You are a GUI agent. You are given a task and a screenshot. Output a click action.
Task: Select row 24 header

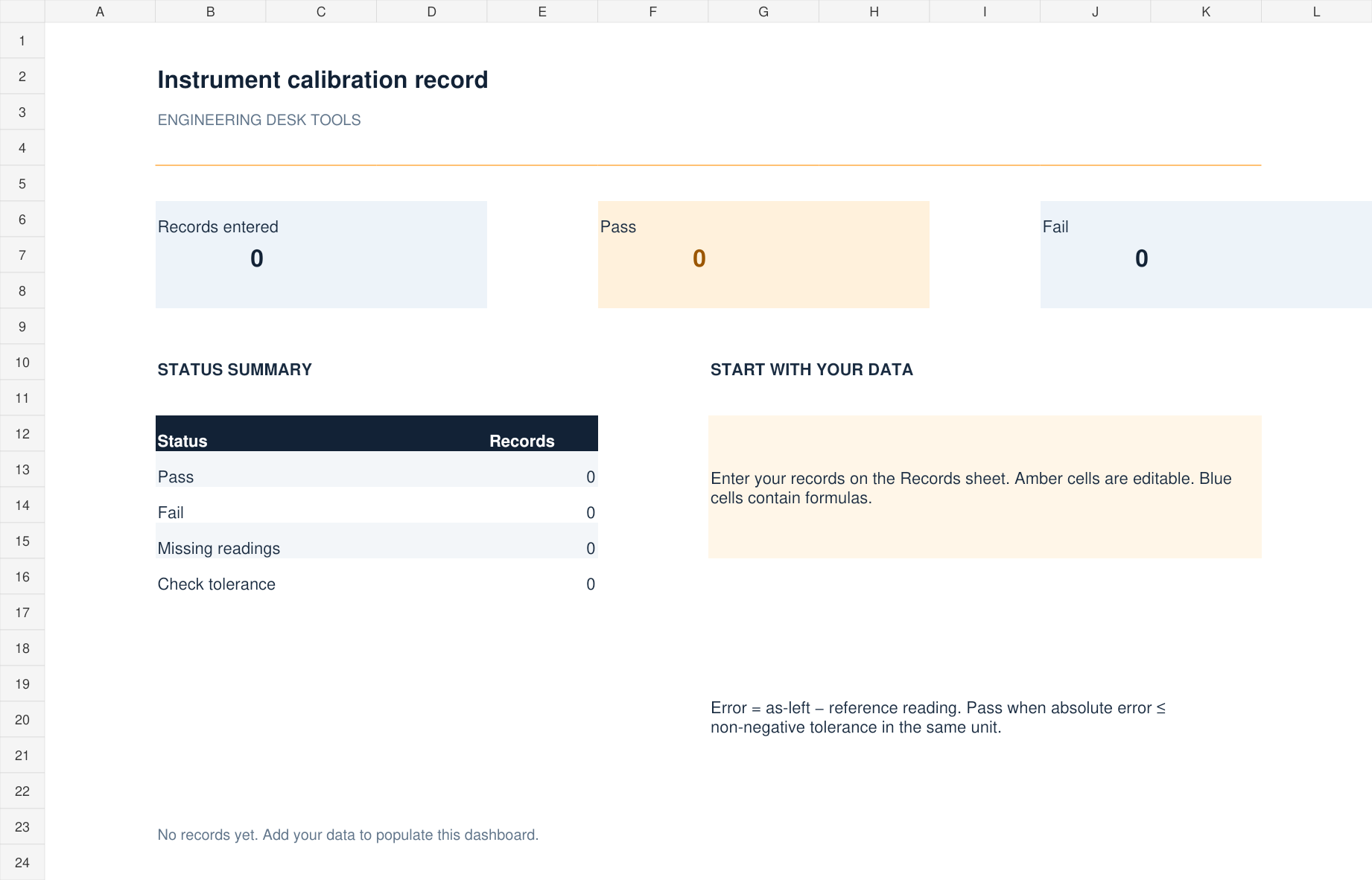point(22,862)
